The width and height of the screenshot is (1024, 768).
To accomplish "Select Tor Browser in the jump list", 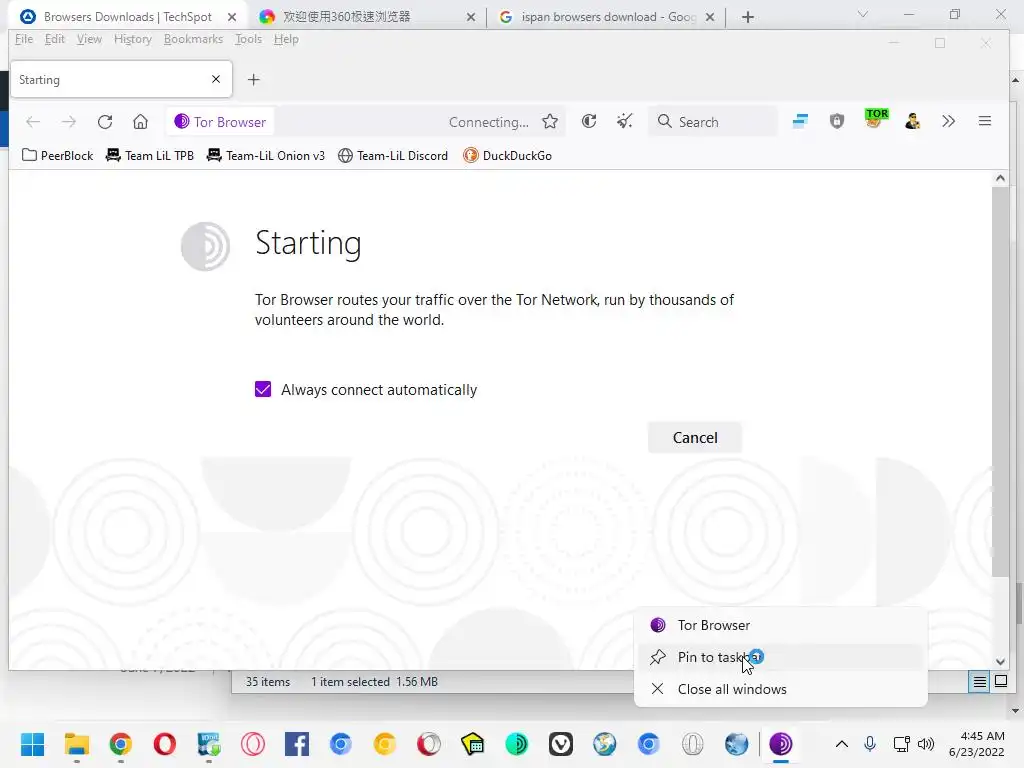I will coord(780,625).
